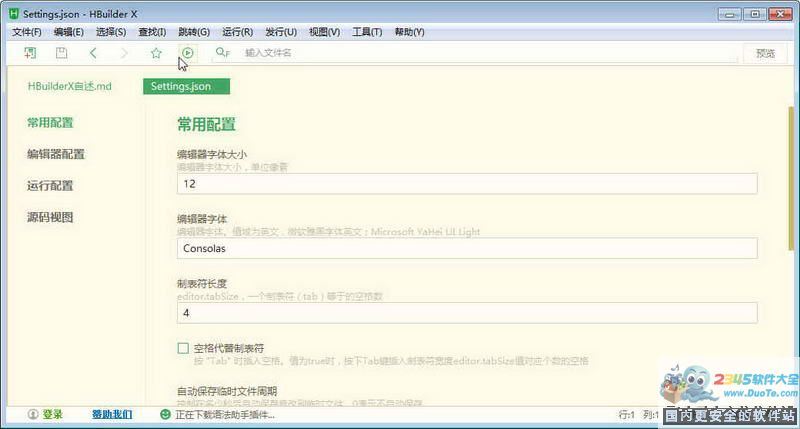
Task: Open the 视图(V) menu
Action: tap(324, 32)
